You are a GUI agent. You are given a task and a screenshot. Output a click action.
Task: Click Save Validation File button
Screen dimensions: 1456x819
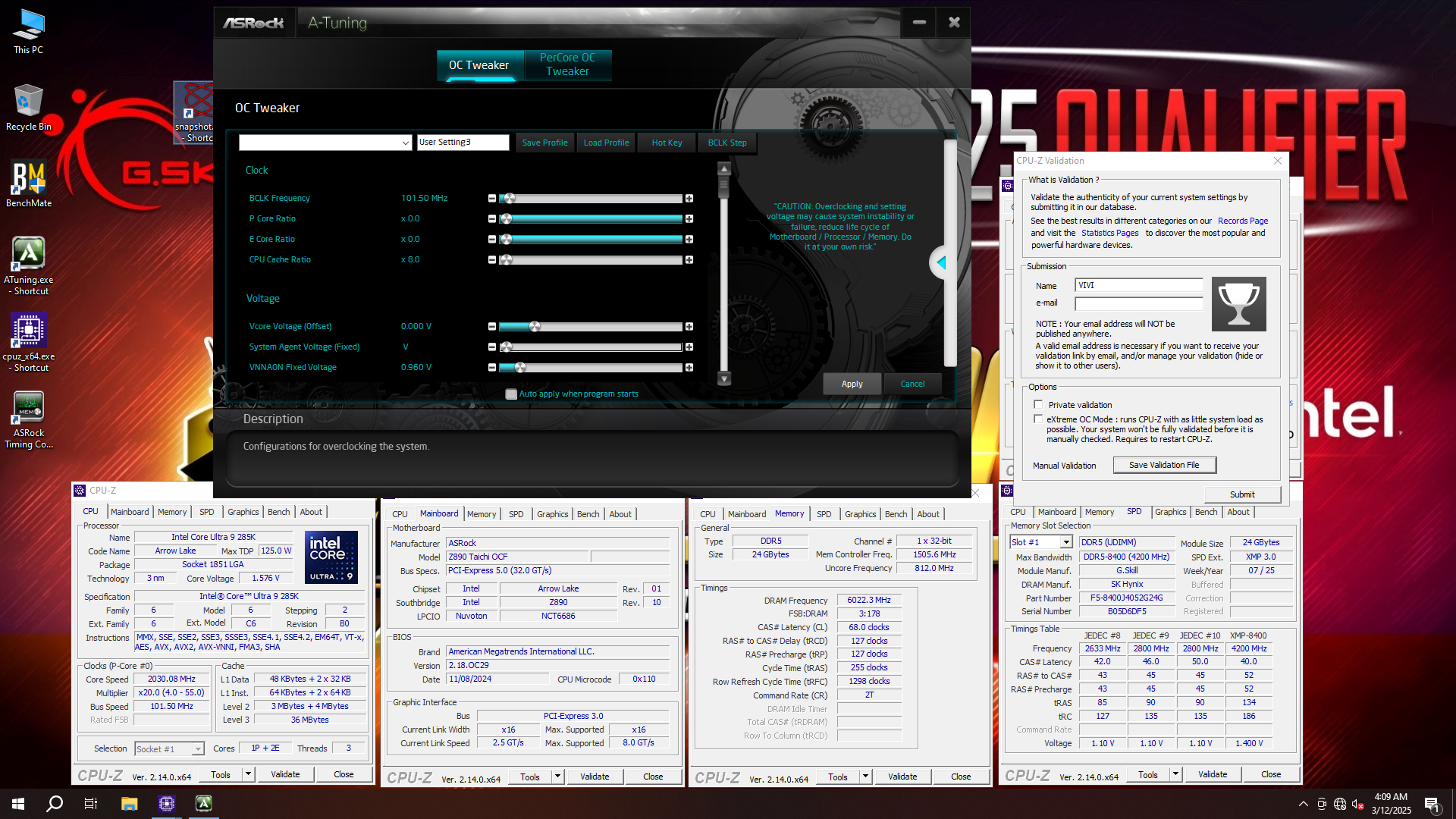(1164, 465)
